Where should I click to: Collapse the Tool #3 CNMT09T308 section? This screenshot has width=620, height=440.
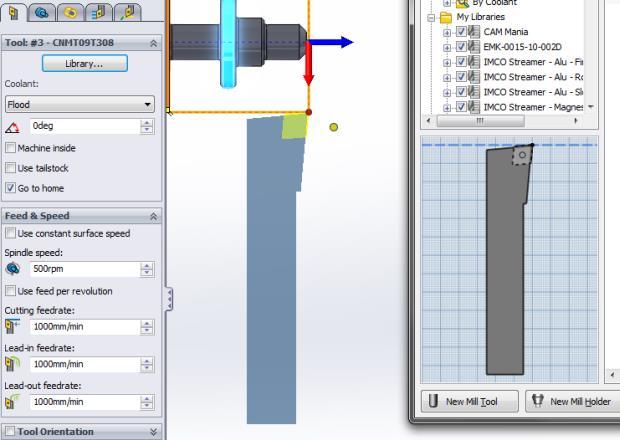point(153,43)
